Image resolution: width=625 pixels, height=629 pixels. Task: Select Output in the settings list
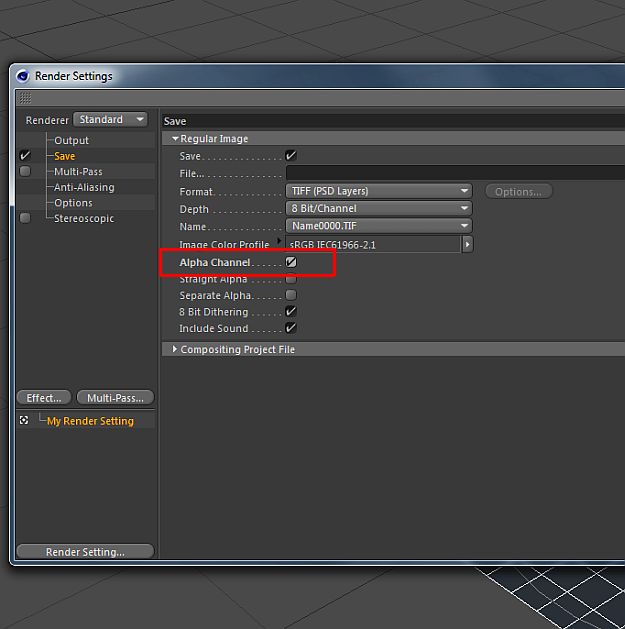pos(71,140)
